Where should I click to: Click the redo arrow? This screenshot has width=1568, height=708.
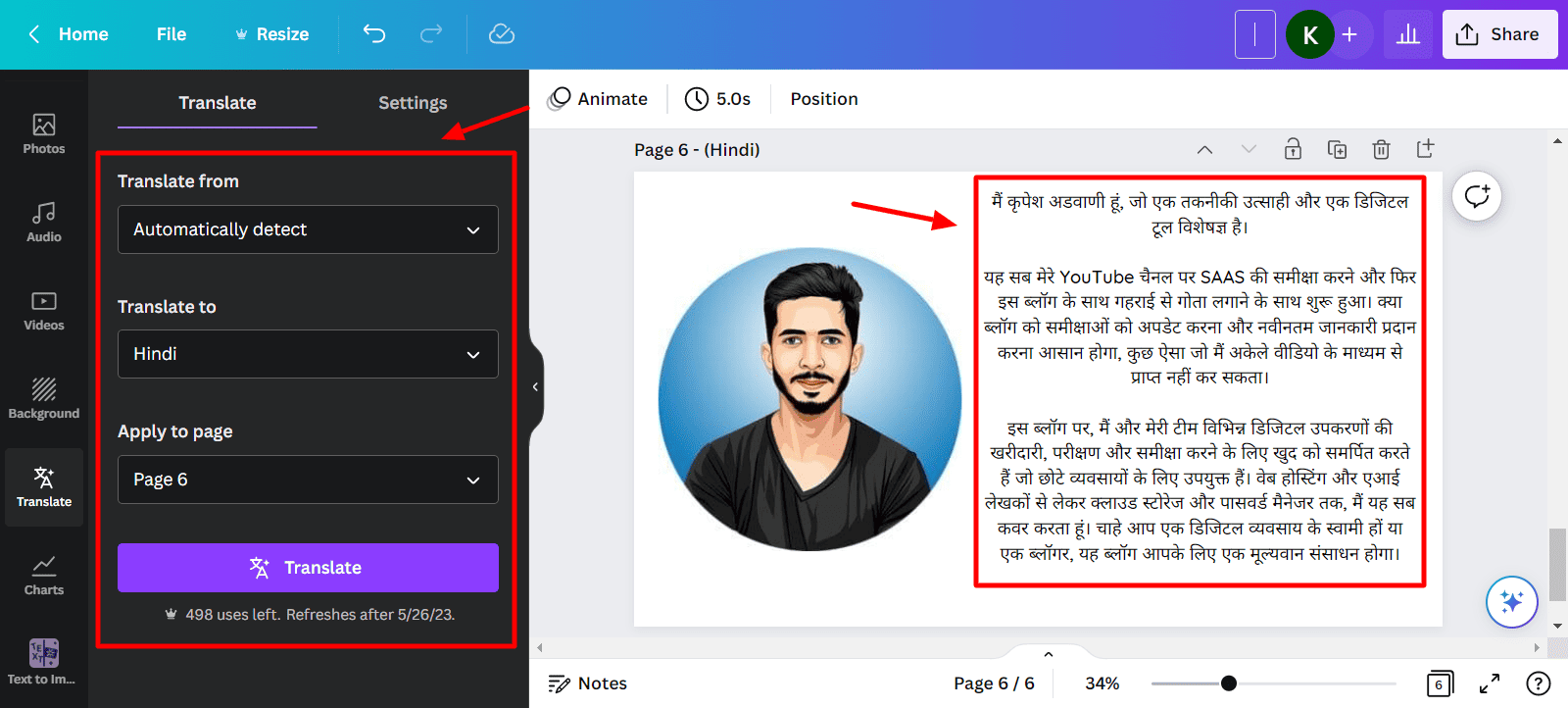pos(431,34)
